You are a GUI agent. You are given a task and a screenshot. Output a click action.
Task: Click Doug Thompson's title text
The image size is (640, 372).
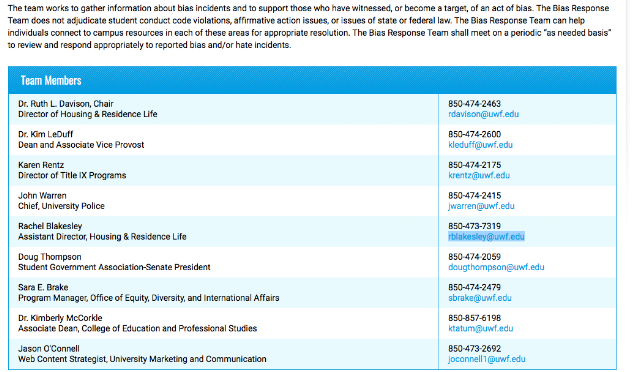(114, 267)
